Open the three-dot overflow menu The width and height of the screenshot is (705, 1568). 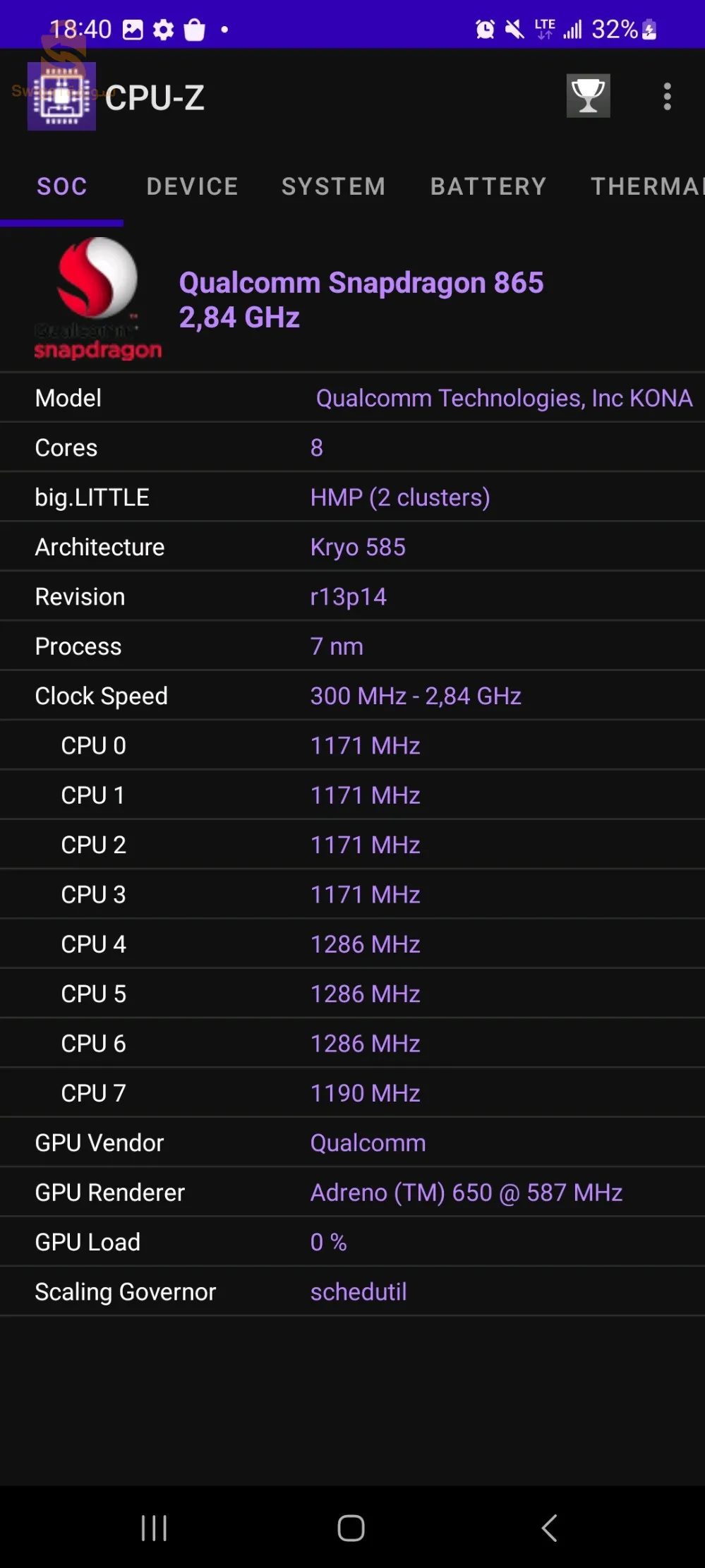click(667, 97)
